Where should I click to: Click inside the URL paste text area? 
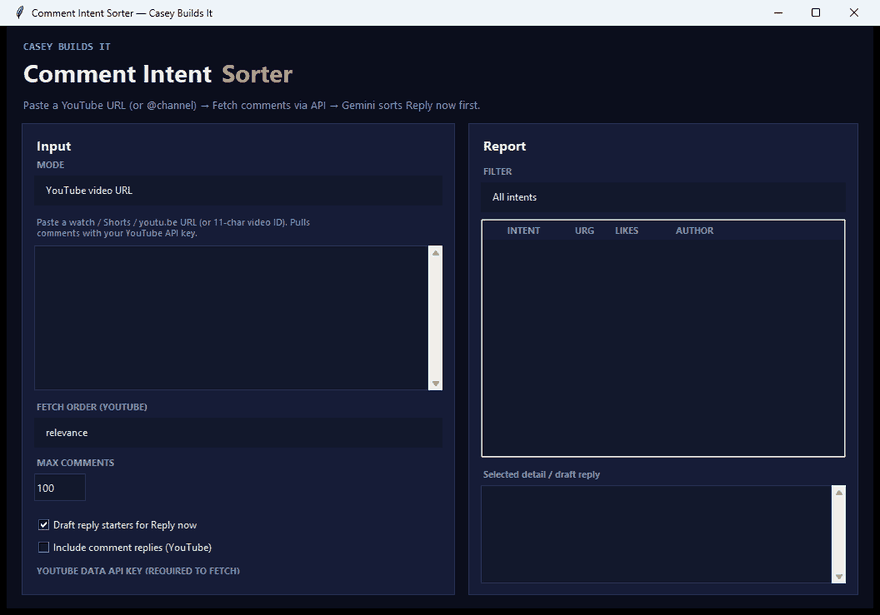pos(231,318)
